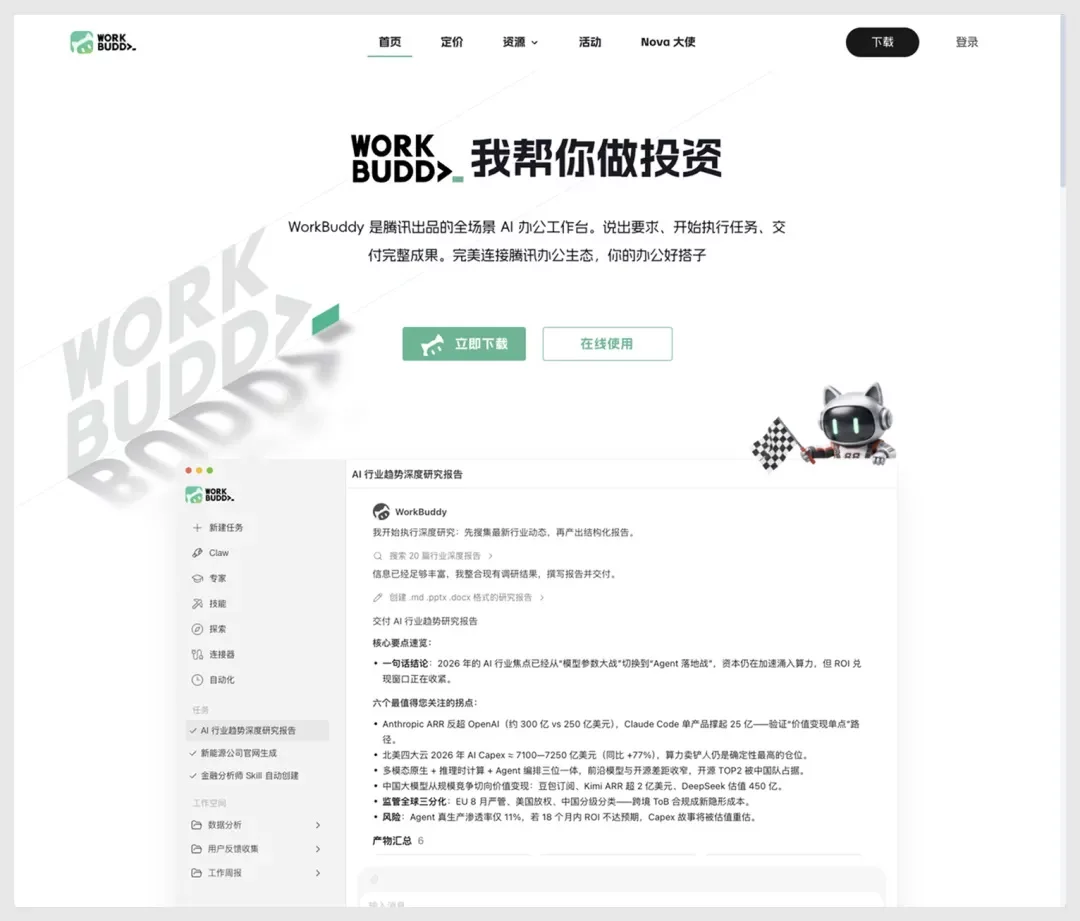Click the WorkBuddy chat avatar icon
This screenshot has width=1080, height=921.
tap(381, 511)
